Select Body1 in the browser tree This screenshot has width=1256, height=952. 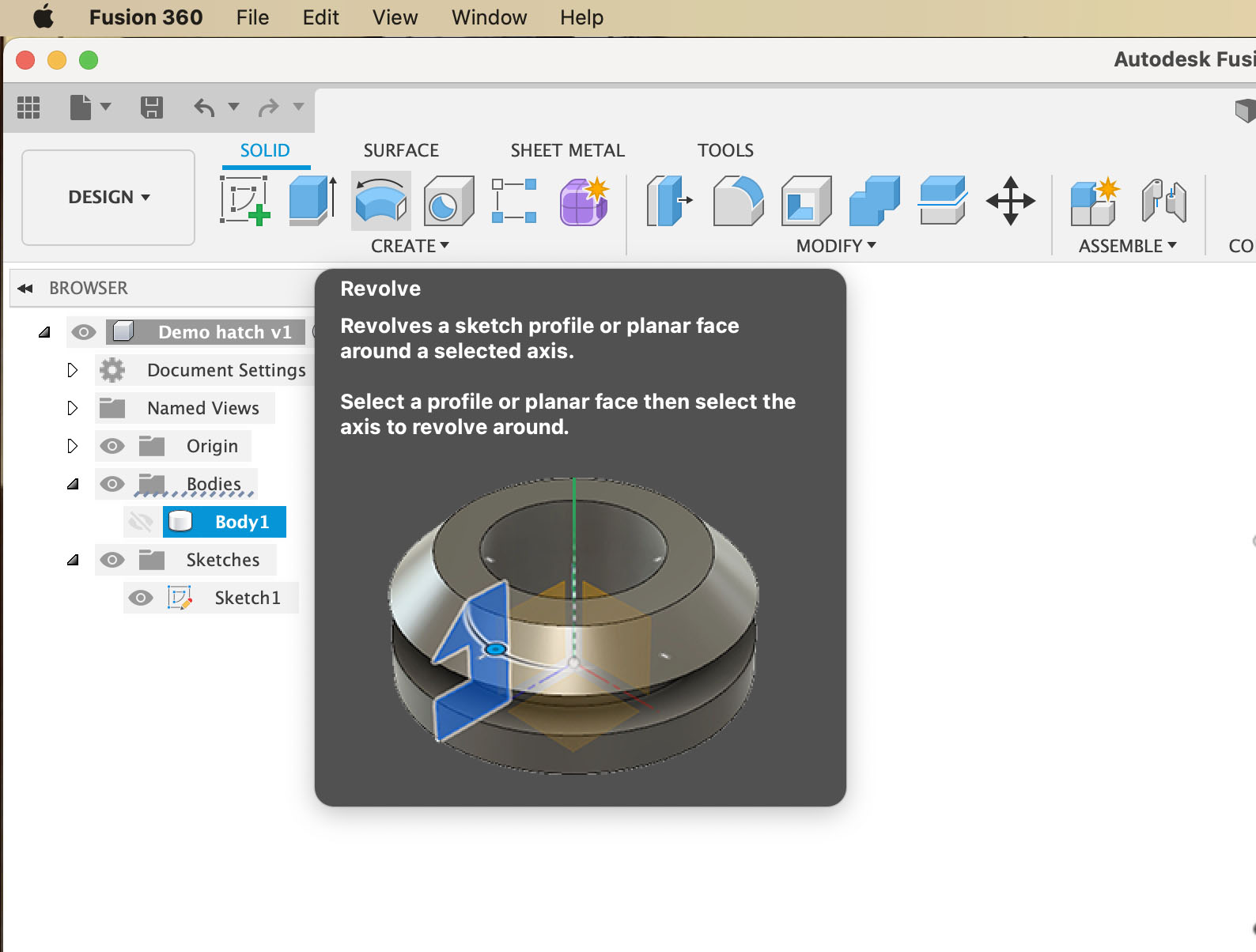coord(241,522)
